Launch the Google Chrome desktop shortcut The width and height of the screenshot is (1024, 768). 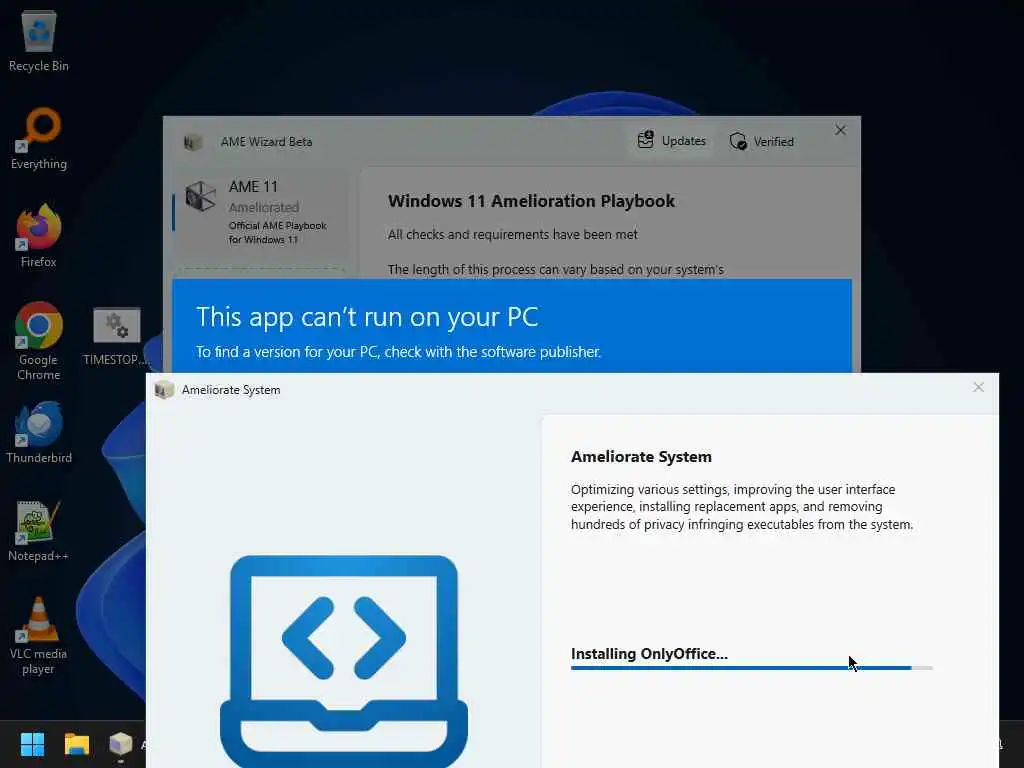[39, 341]
